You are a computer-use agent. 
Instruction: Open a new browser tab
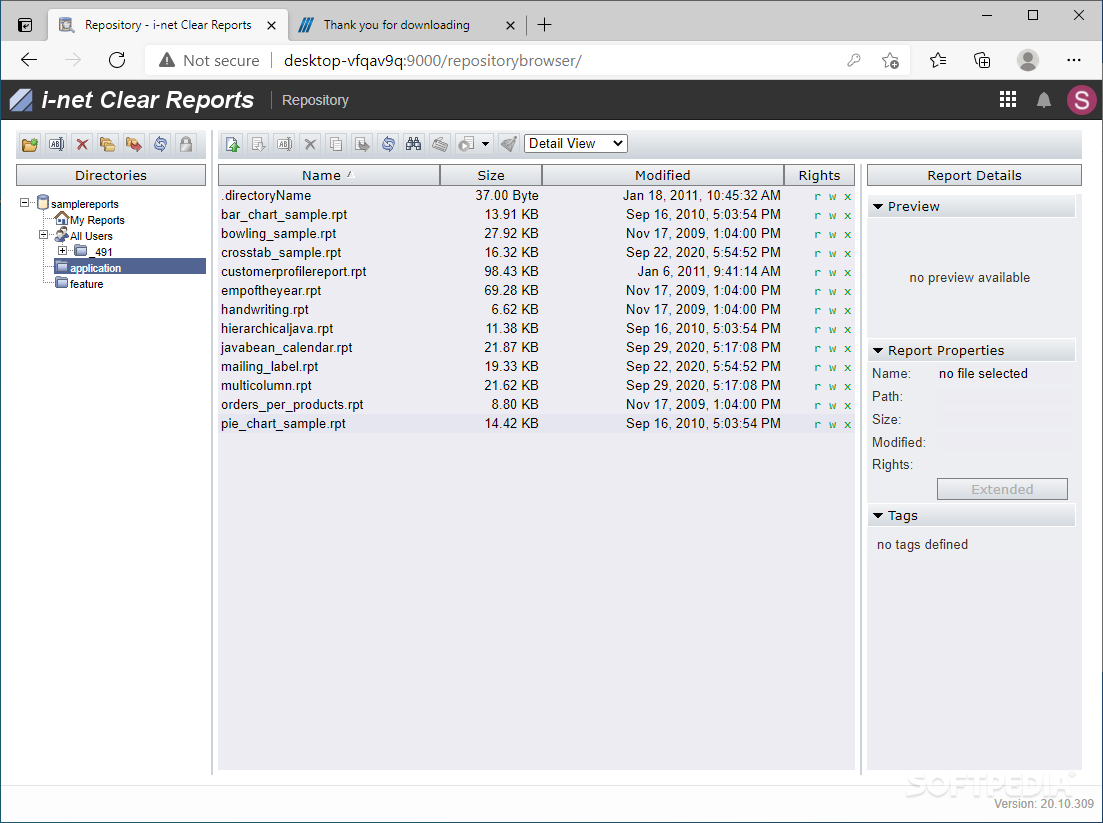point(544,25)
